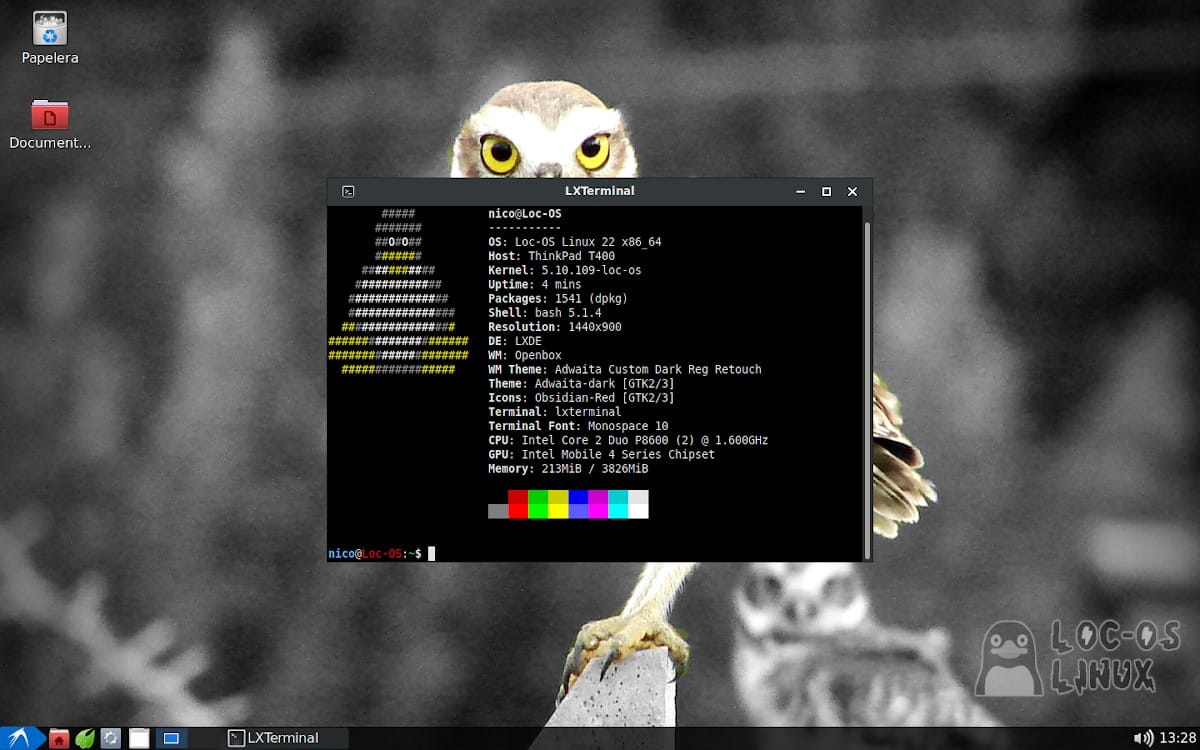Select the Papelera trash desktop icon
Image resolution: width=1200 pixels, height=750 pixels.
(x=50, y=38)
